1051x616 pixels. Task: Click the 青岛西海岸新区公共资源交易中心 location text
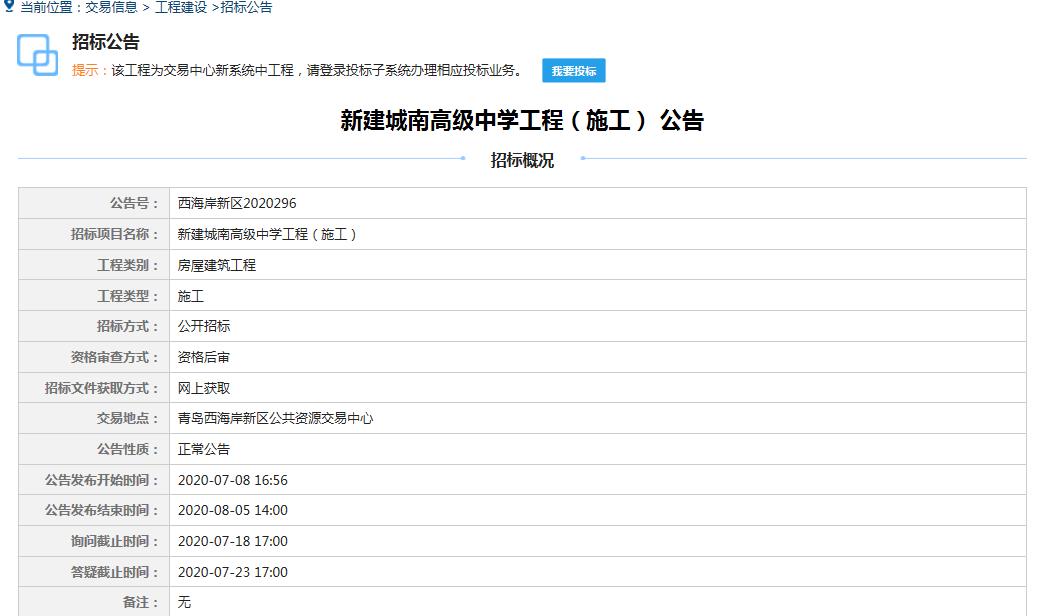pyautogui.click(x=275, y=418)
